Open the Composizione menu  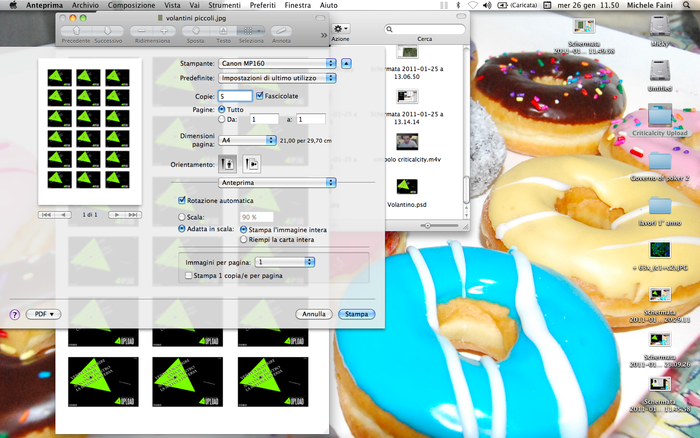131,5
